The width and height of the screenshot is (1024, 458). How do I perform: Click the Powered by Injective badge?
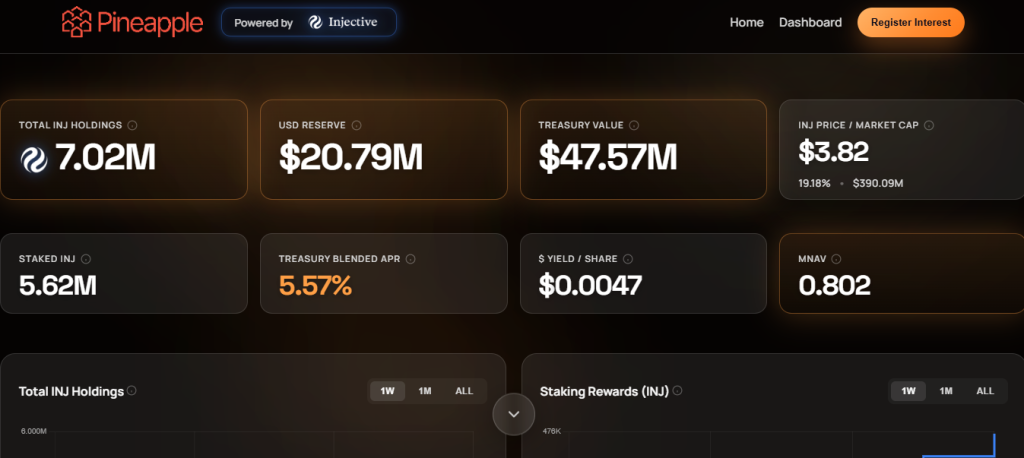pos(308,22)
